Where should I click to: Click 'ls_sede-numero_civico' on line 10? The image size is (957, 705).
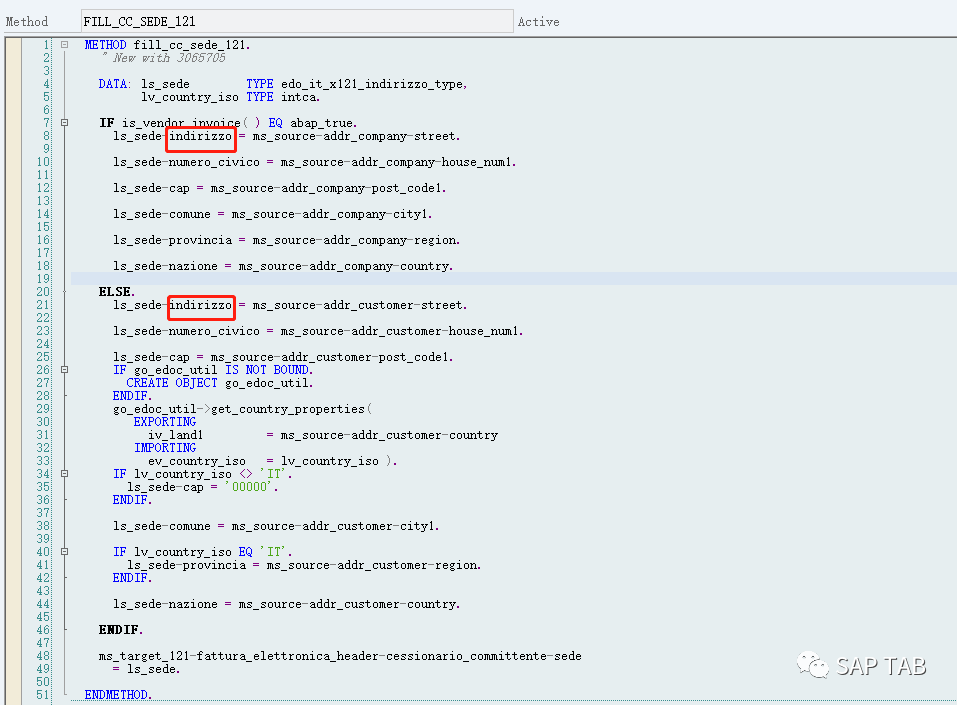(x=186, y=162)
